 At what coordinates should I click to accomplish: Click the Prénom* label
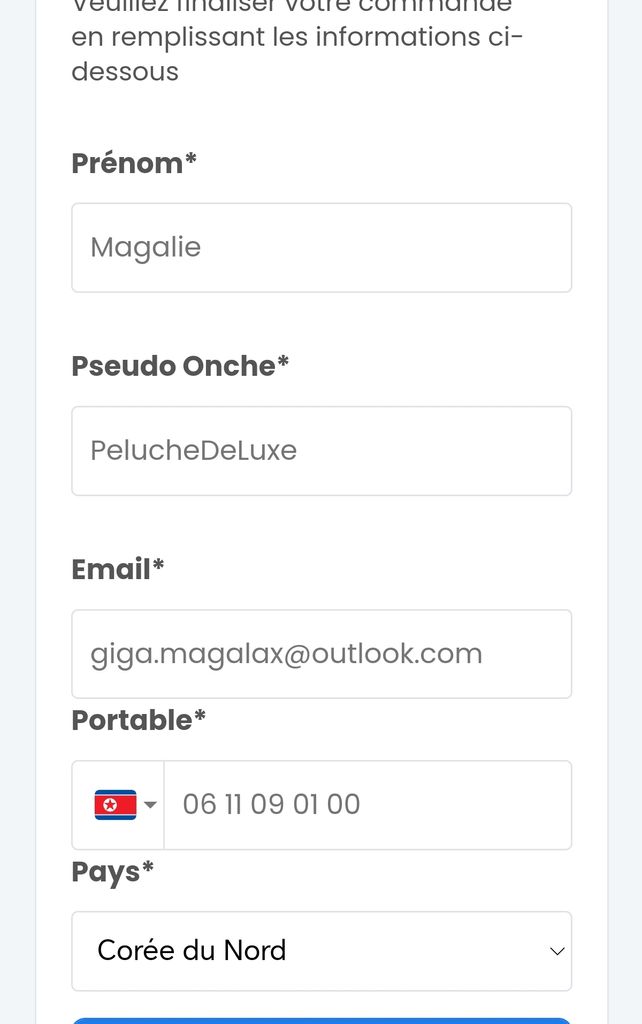134,163
